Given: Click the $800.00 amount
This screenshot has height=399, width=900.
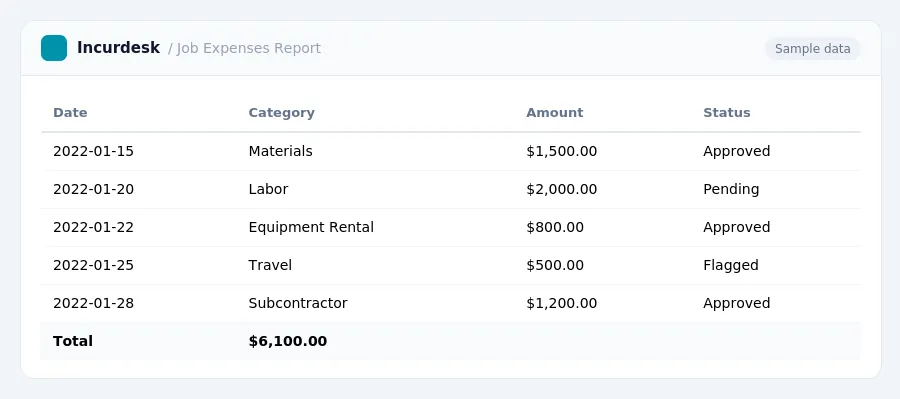Looking at the screenshot, I should (555, 227).
